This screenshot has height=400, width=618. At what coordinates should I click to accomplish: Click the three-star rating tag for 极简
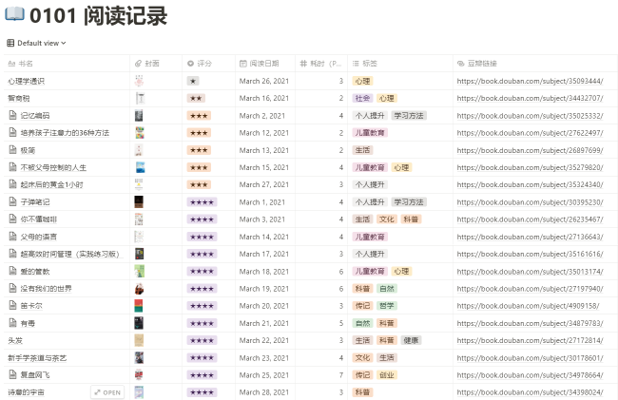[x=199, y=150]
